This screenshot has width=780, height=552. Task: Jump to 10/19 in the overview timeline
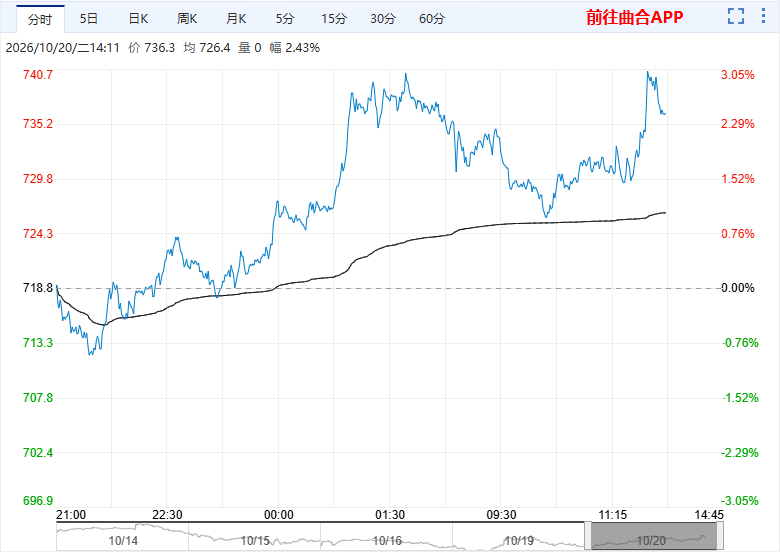(x=519, y=541)
